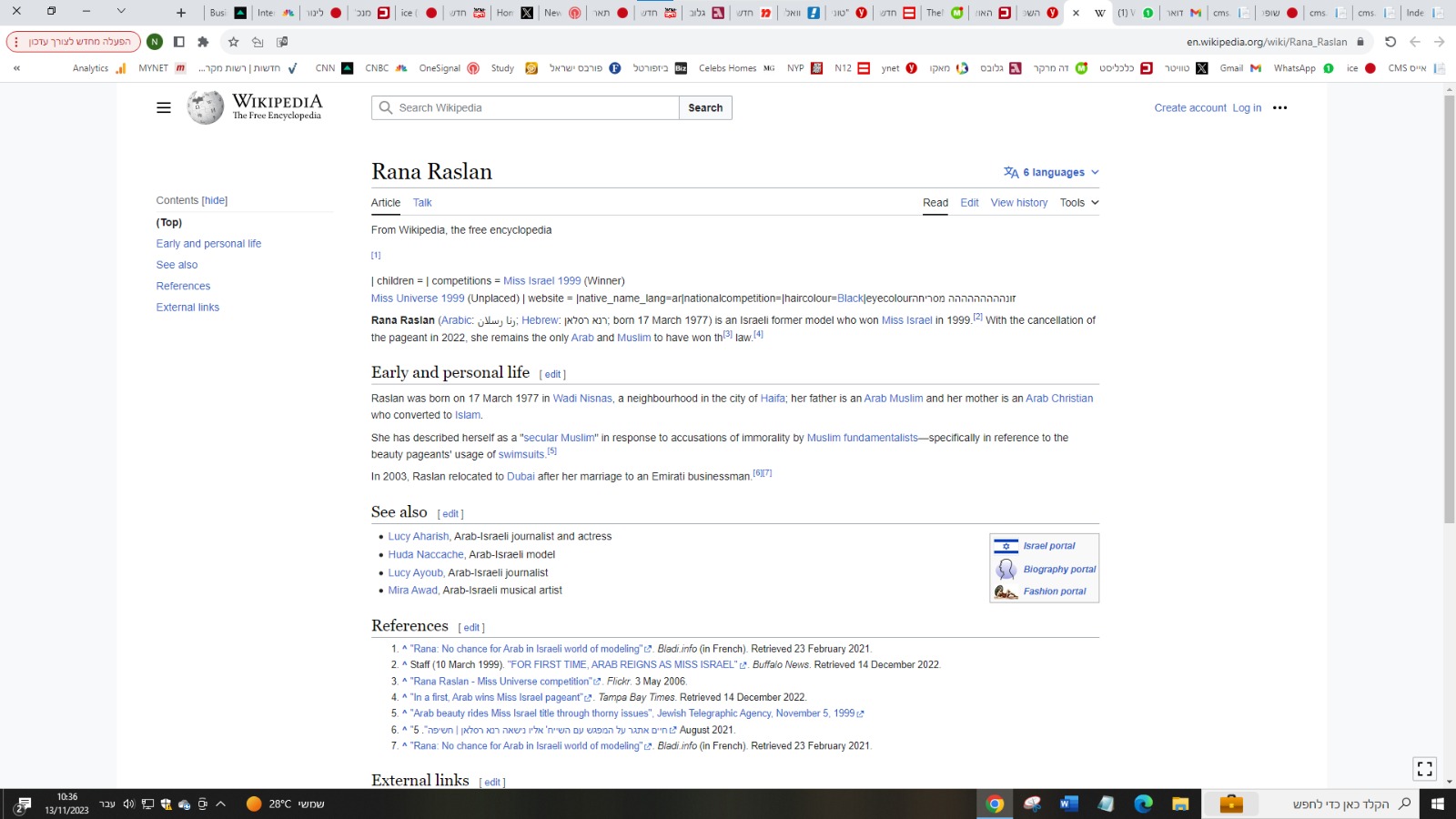Hide the Contents sidebar
The width and height of the screenshot is (1456, 819).
215,200
